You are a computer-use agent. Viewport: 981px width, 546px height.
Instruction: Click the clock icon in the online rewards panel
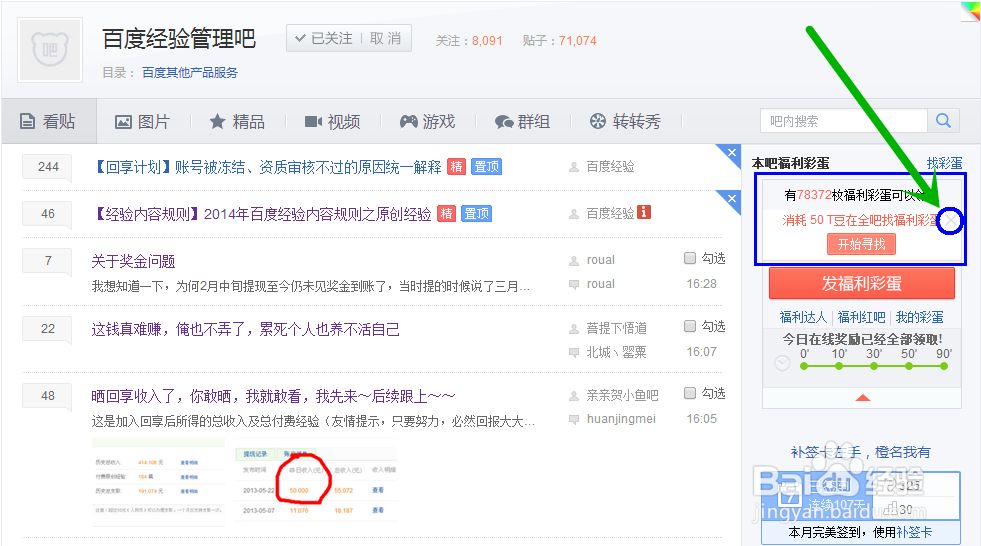(782, 363)
